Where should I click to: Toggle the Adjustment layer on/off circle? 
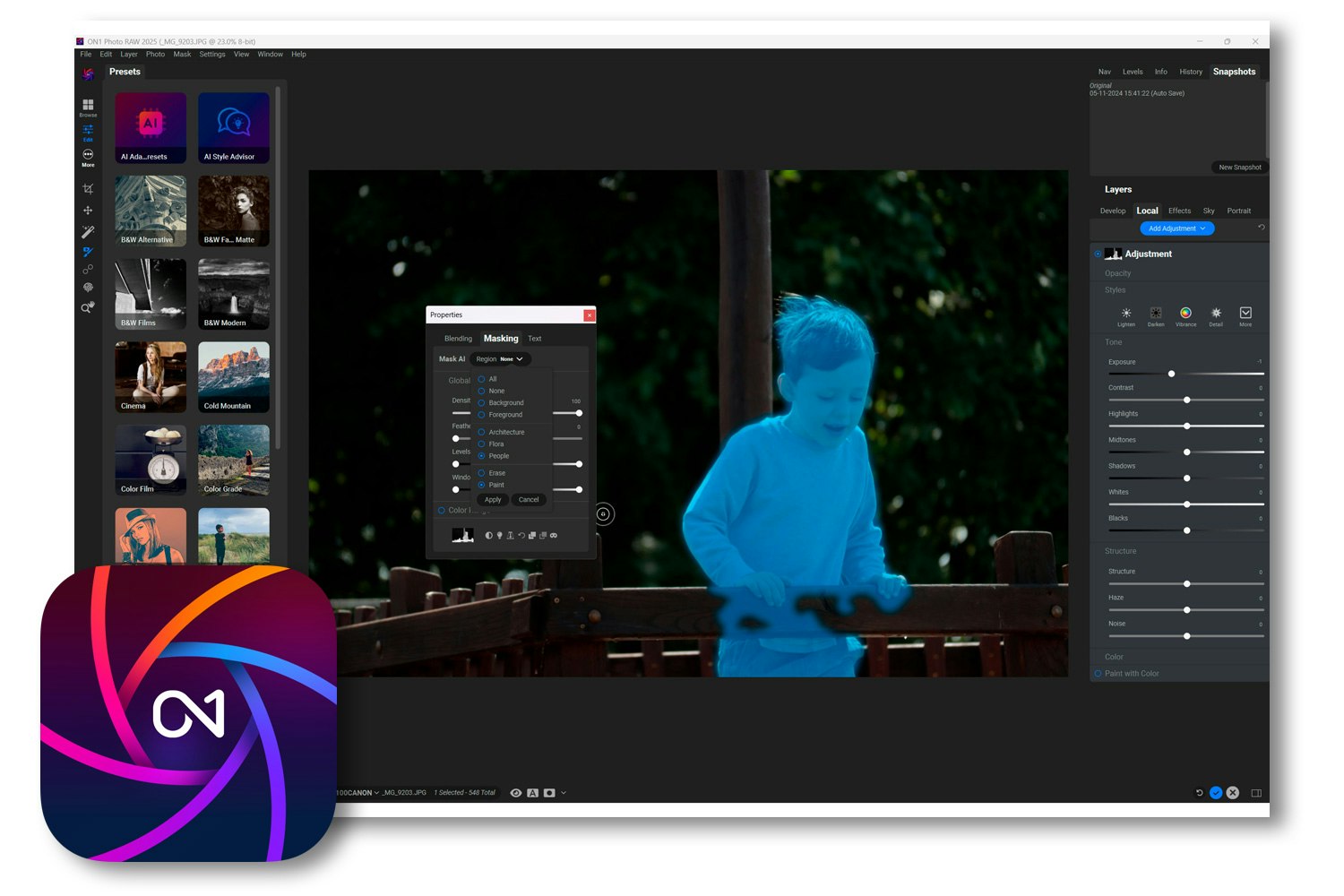coord(1098,254)
